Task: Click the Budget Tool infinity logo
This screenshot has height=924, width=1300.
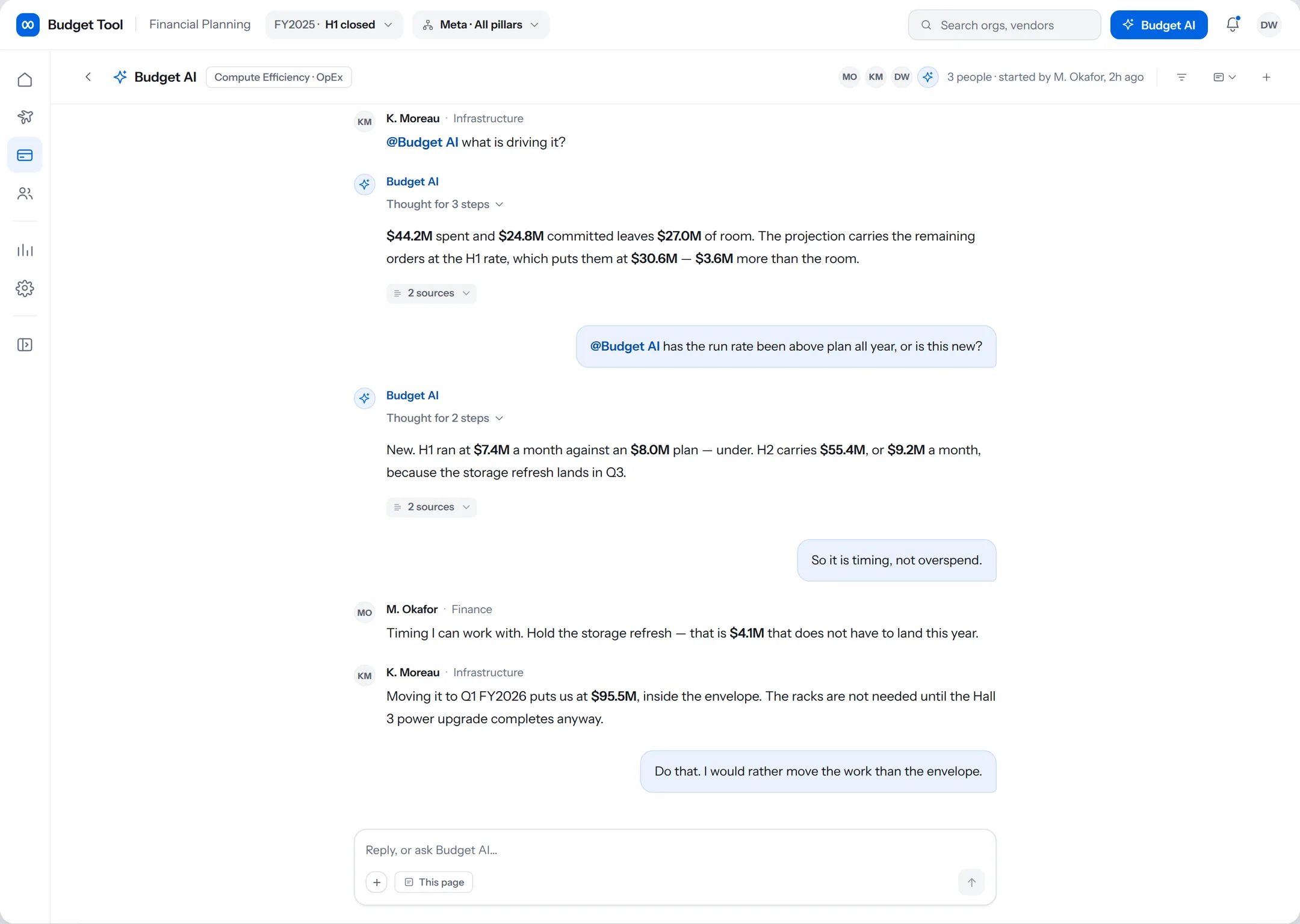Action: [x=28, y=25]
